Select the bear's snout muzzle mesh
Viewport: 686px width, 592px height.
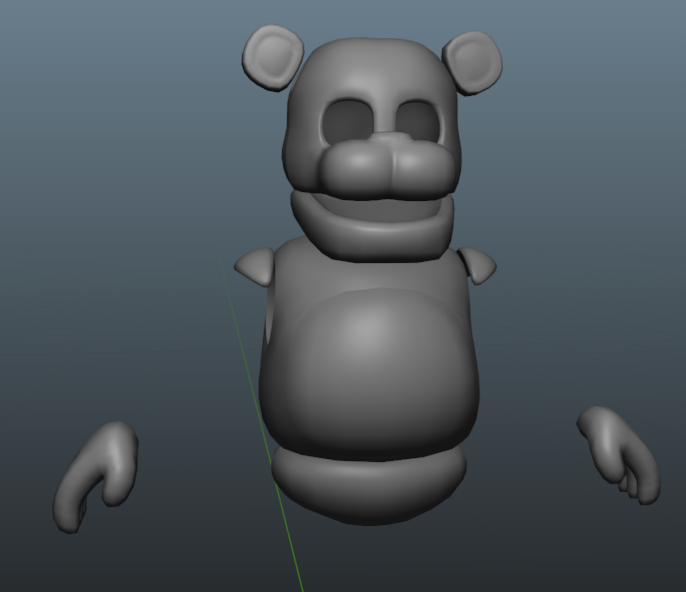[387, 172]
